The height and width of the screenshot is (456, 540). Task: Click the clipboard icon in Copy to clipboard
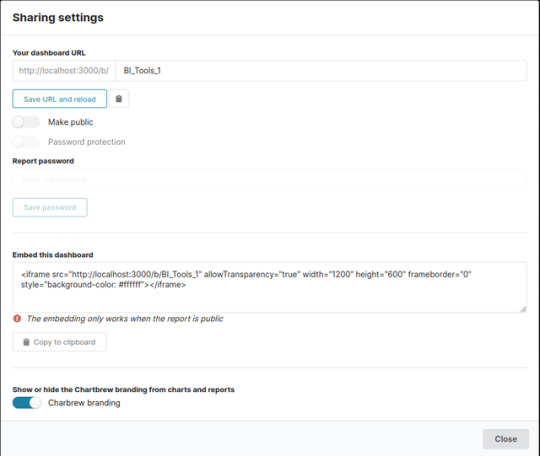coord(26,342)
